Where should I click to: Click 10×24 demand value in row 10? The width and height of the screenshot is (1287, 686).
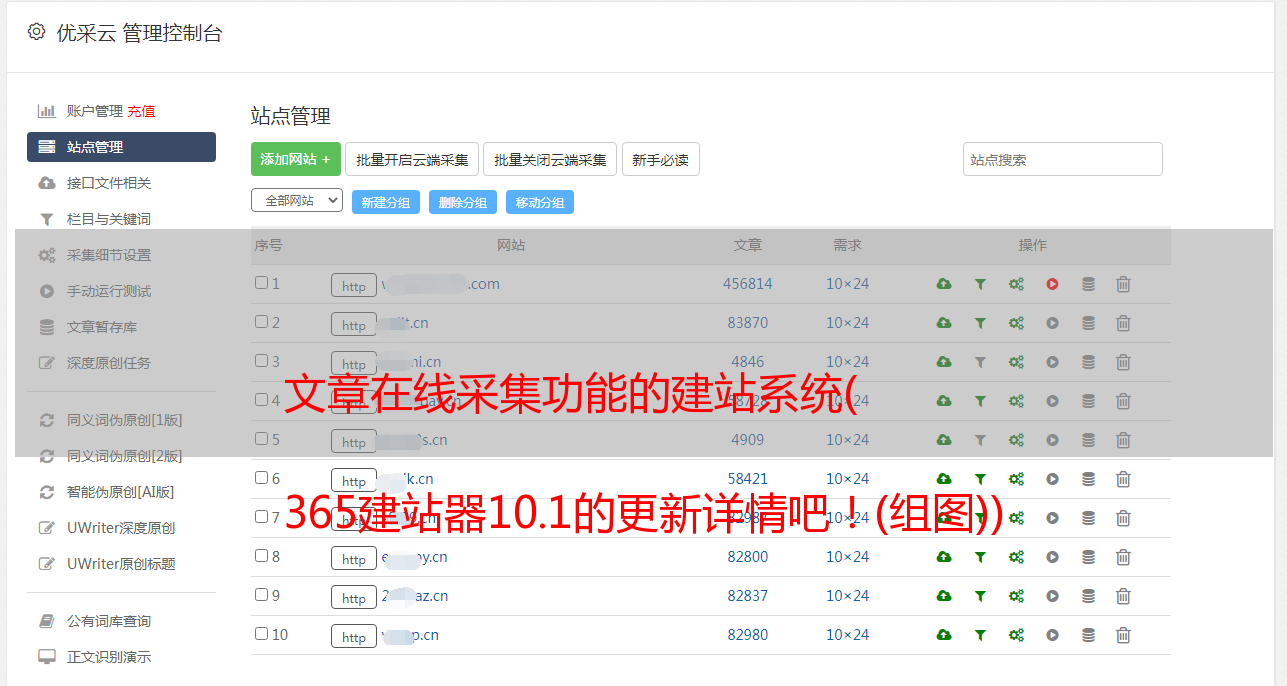pos(847,635)
